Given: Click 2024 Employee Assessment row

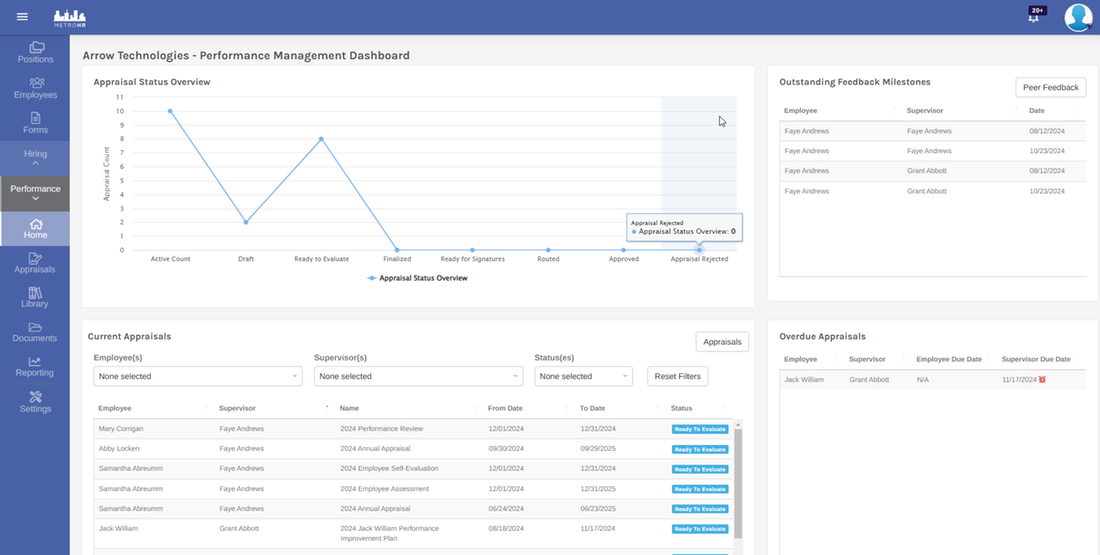Looking at the screenshot, I should pyautogui.click(x=413, y=488).
